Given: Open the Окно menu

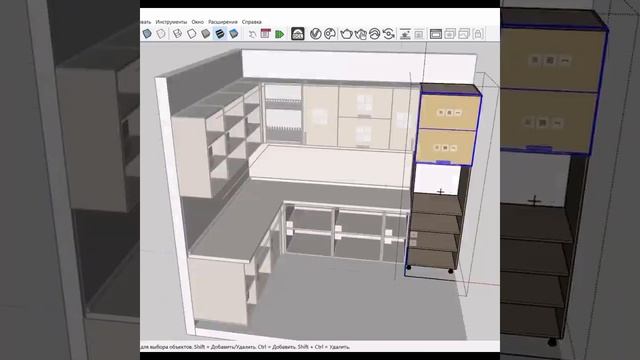Looking at the screenshot, I should click(x=197, y=22).
